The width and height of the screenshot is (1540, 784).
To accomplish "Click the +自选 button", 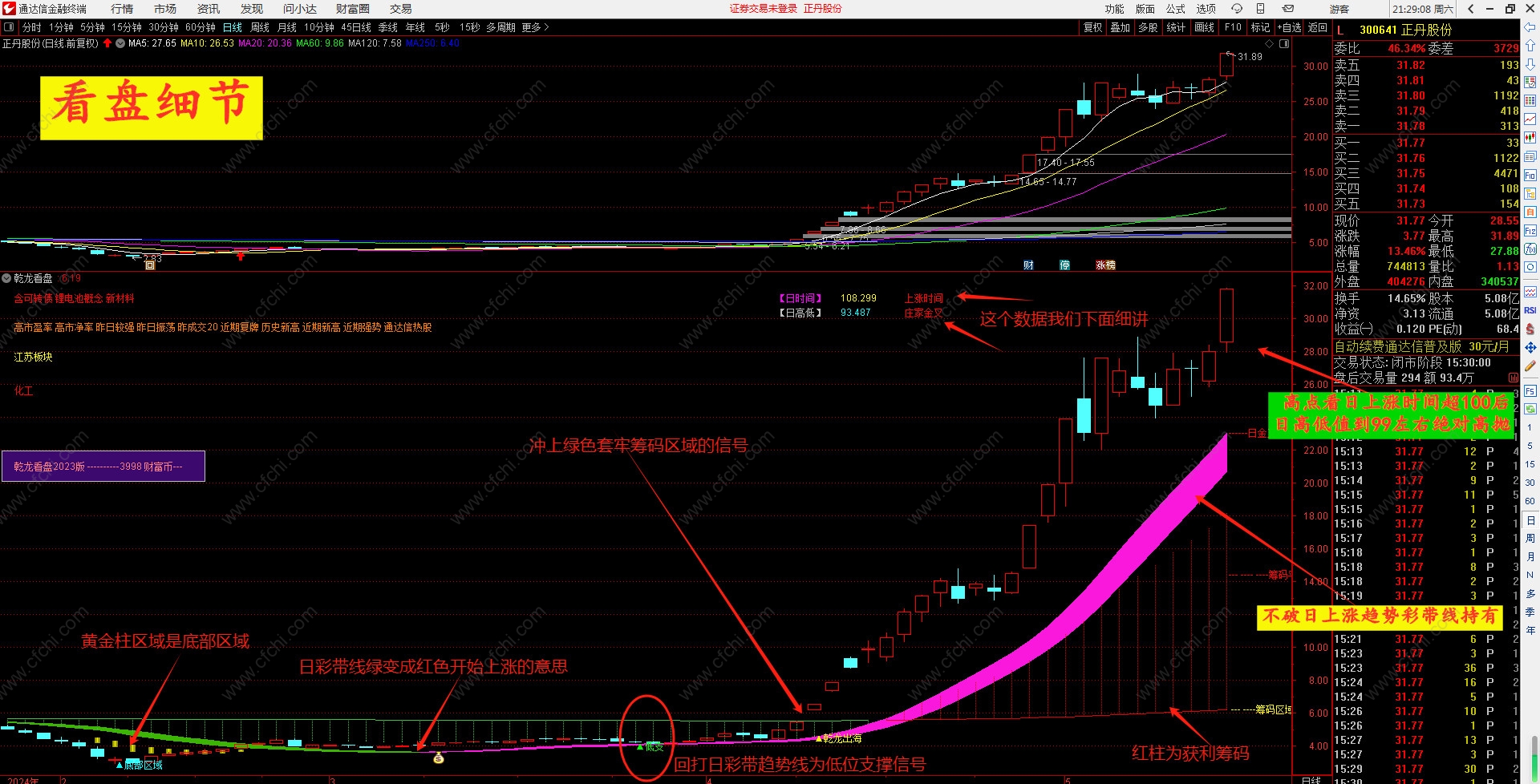I will [1289, 27].
